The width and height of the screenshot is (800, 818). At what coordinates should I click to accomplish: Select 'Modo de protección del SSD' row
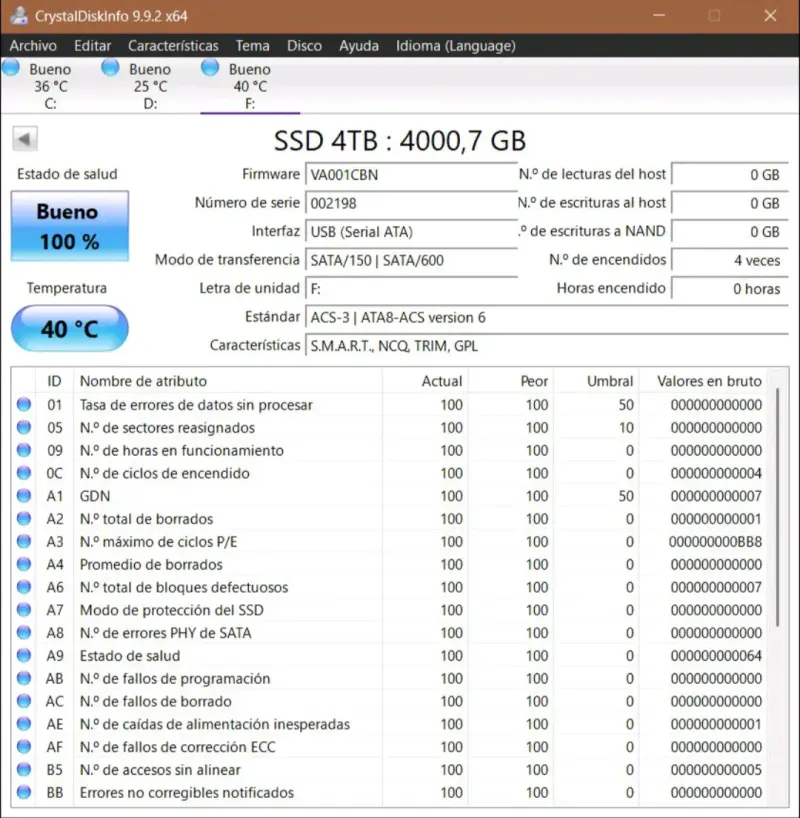[x=390, y=610]
